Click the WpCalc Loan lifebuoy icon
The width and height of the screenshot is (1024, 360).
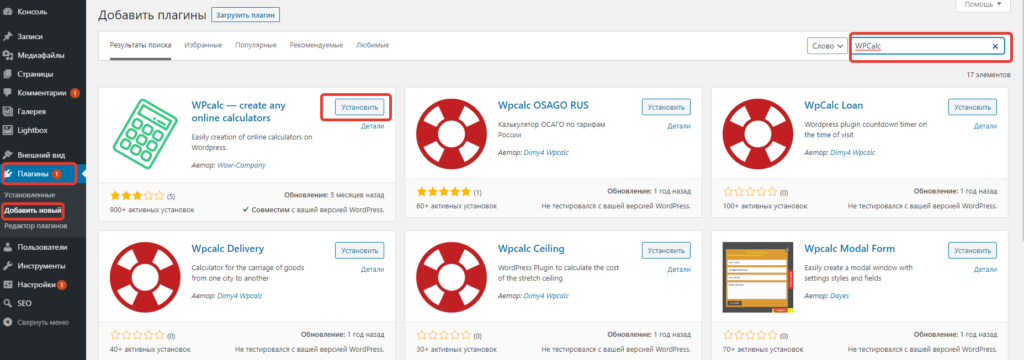tap(758, 135)
